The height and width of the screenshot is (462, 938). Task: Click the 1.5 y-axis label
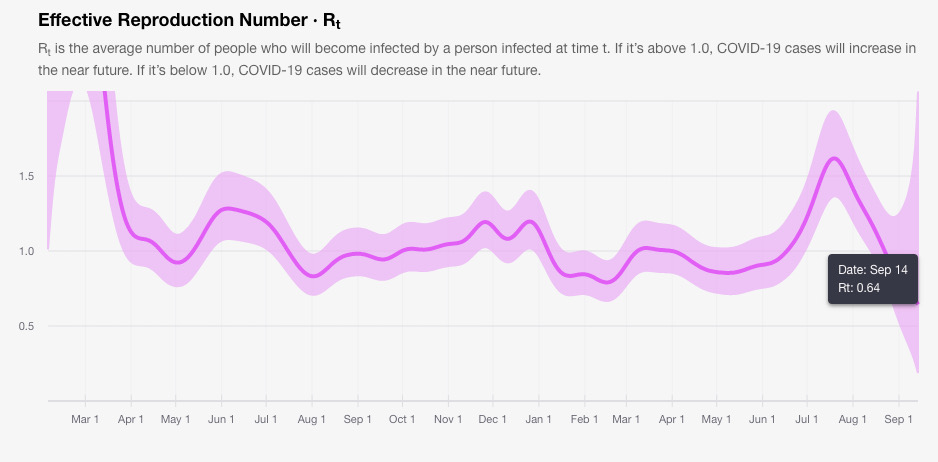click(29, 176)
